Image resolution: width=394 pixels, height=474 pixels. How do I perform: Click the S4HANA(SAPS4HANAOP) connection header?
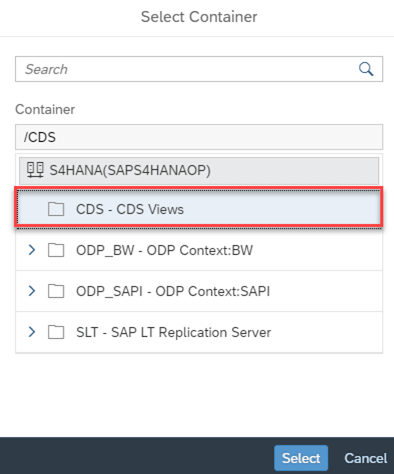(199, 170)
